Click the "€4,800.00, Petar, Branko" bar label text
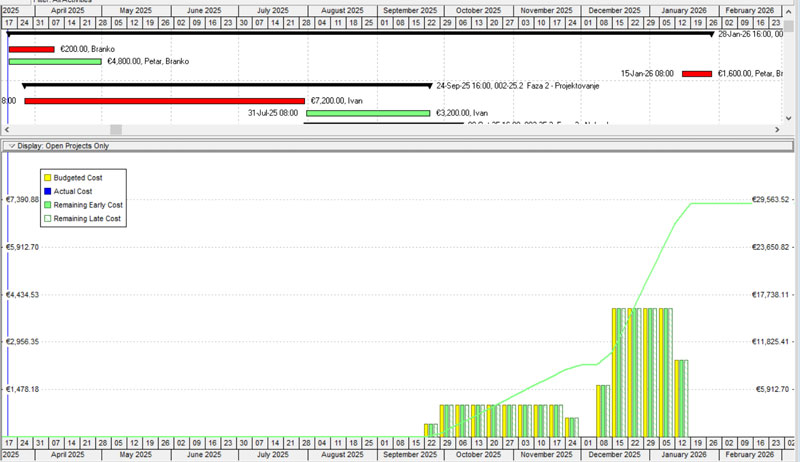This screenshot has width=800, height=462. 148,61
